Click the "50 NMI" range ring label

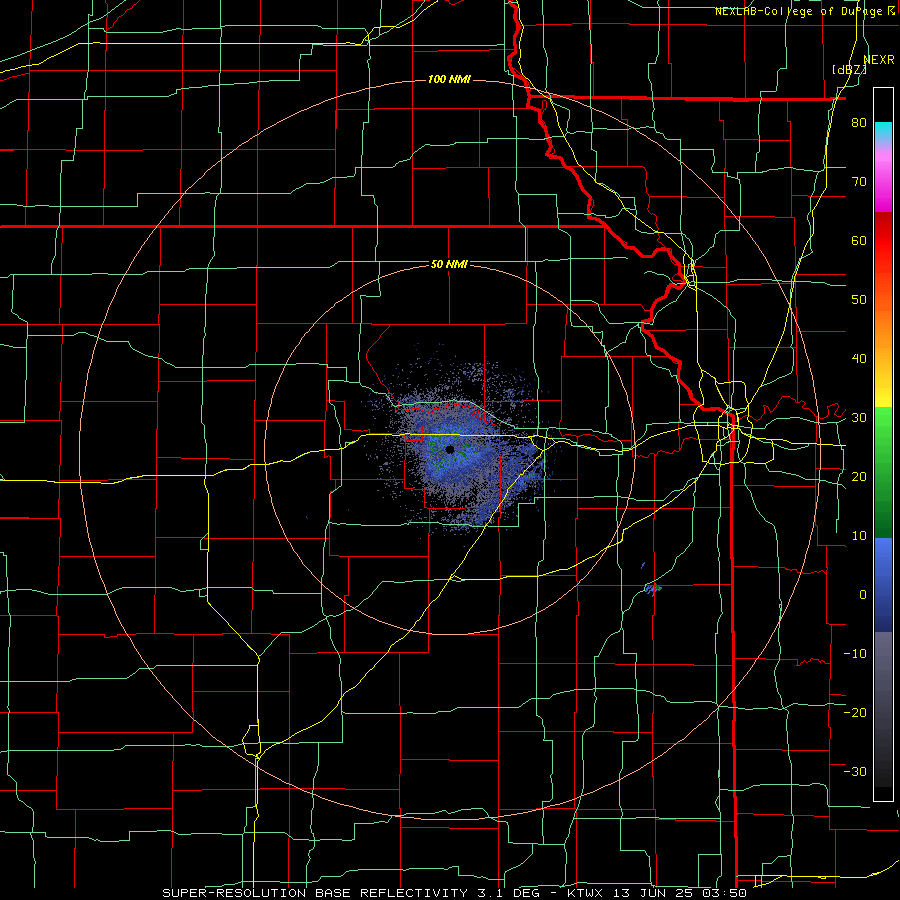(x=449, y=264)
